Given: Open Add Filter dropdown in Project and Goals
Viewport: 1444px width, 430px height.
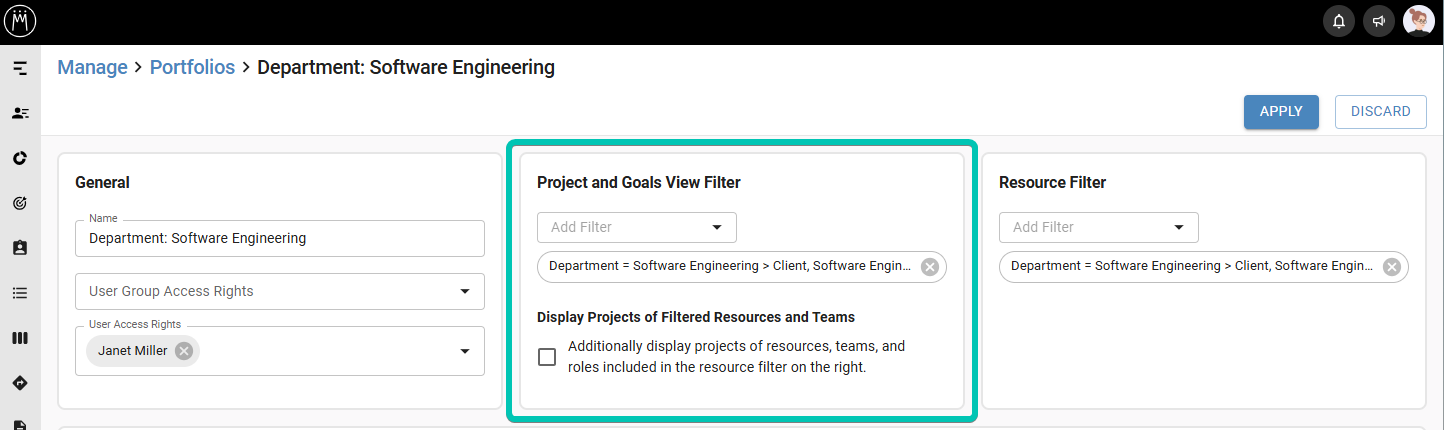Looking at the screenshot, I should (637, 227).
